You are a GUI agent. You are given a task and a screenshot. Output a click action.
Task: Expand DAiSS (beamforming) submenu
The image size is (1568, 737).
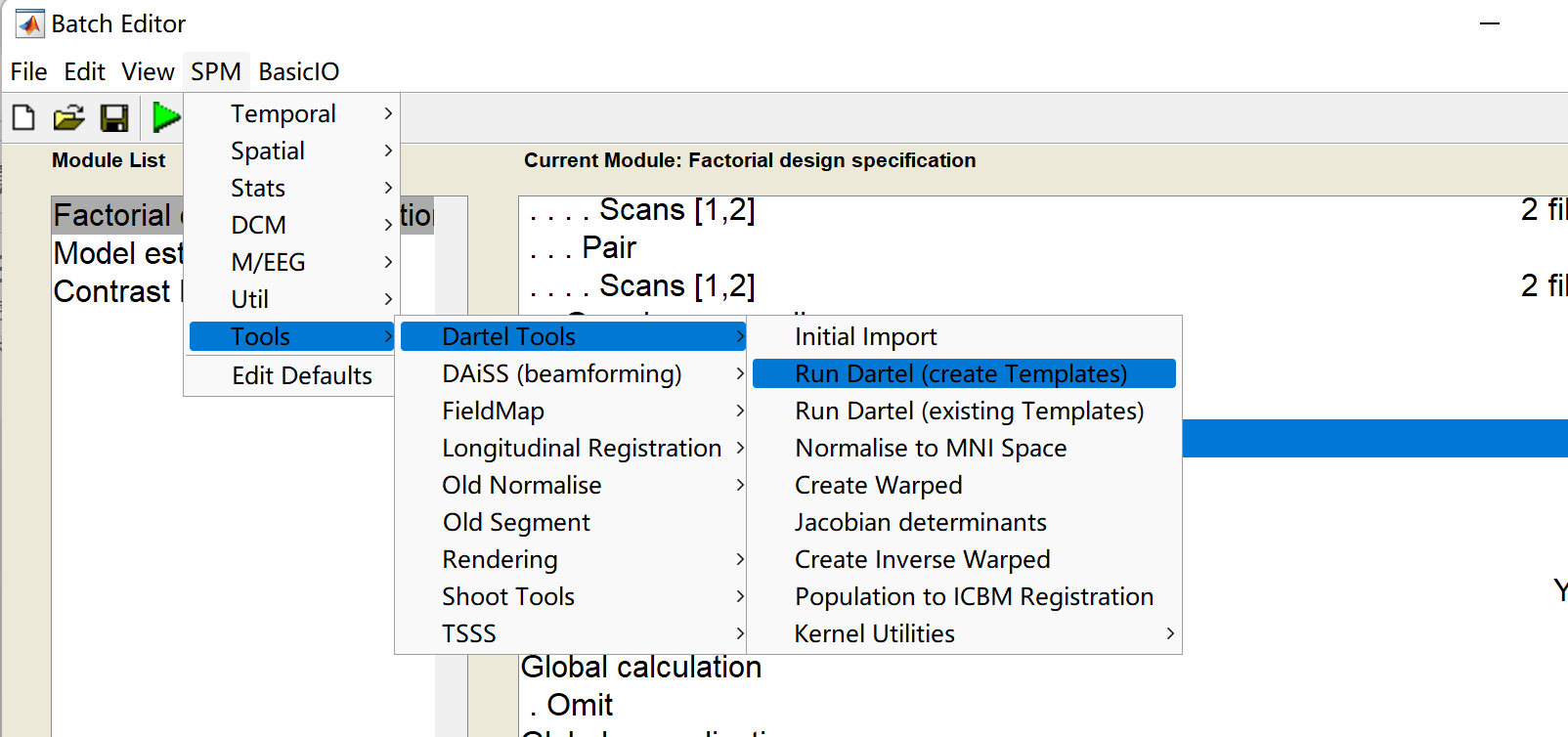573,373
